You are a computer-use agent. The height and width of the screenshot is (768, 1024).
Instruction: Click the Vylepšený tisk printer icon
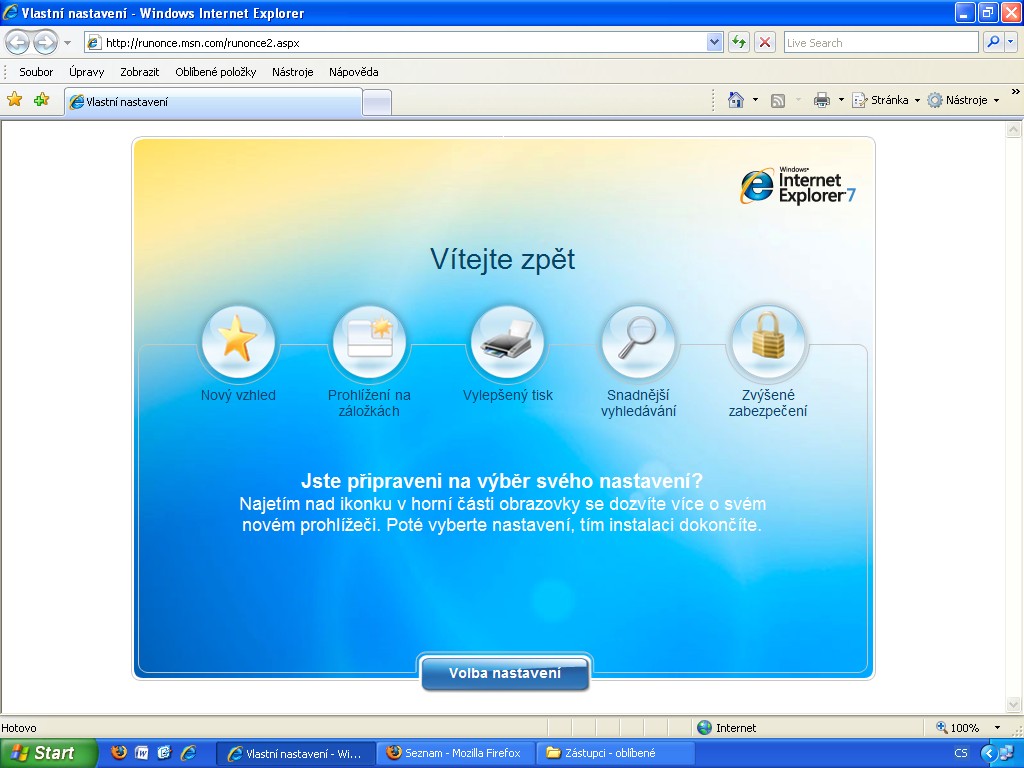point(507,341)
